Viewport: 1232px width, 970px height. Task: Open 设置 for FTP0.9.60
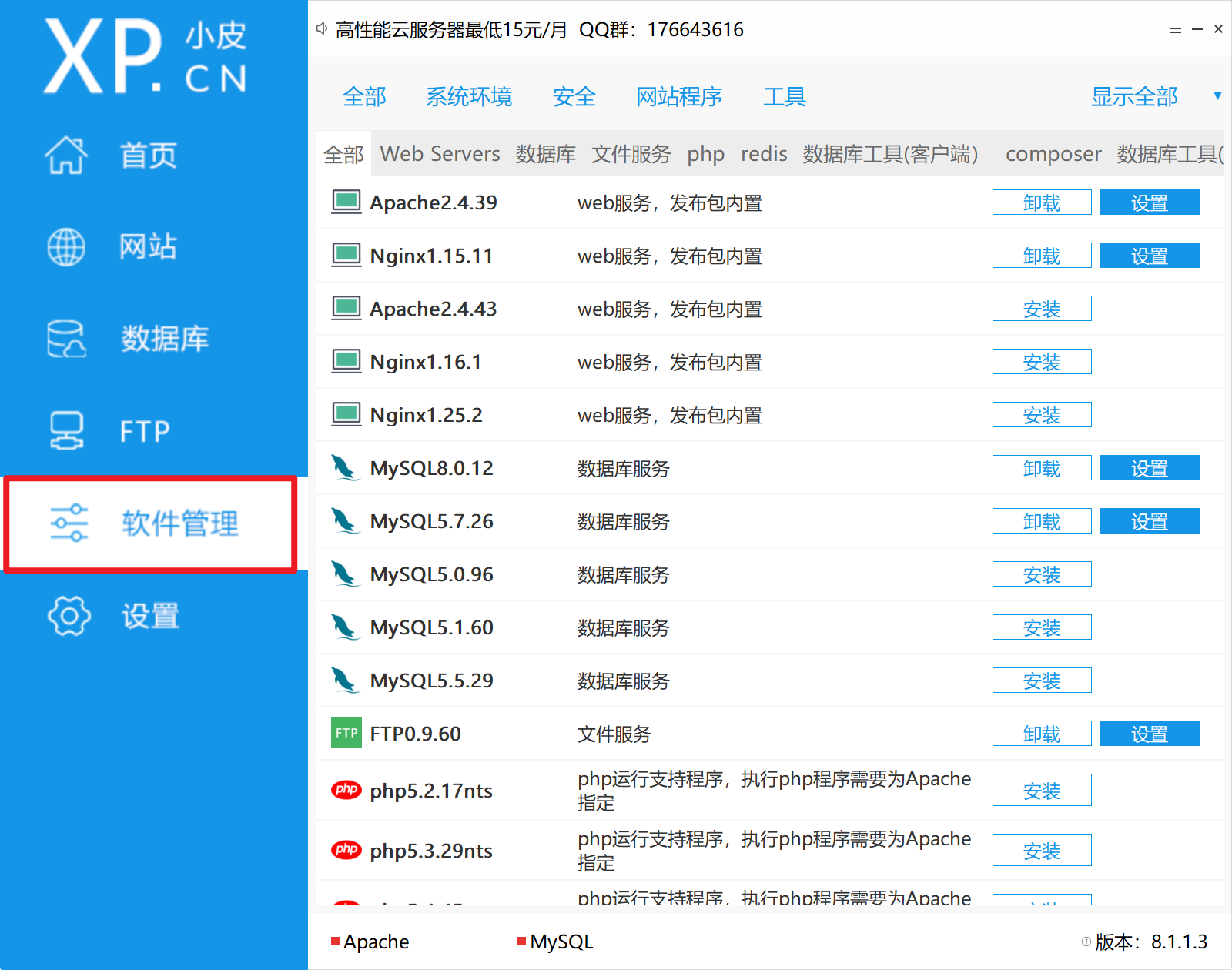click(1150, 734)
